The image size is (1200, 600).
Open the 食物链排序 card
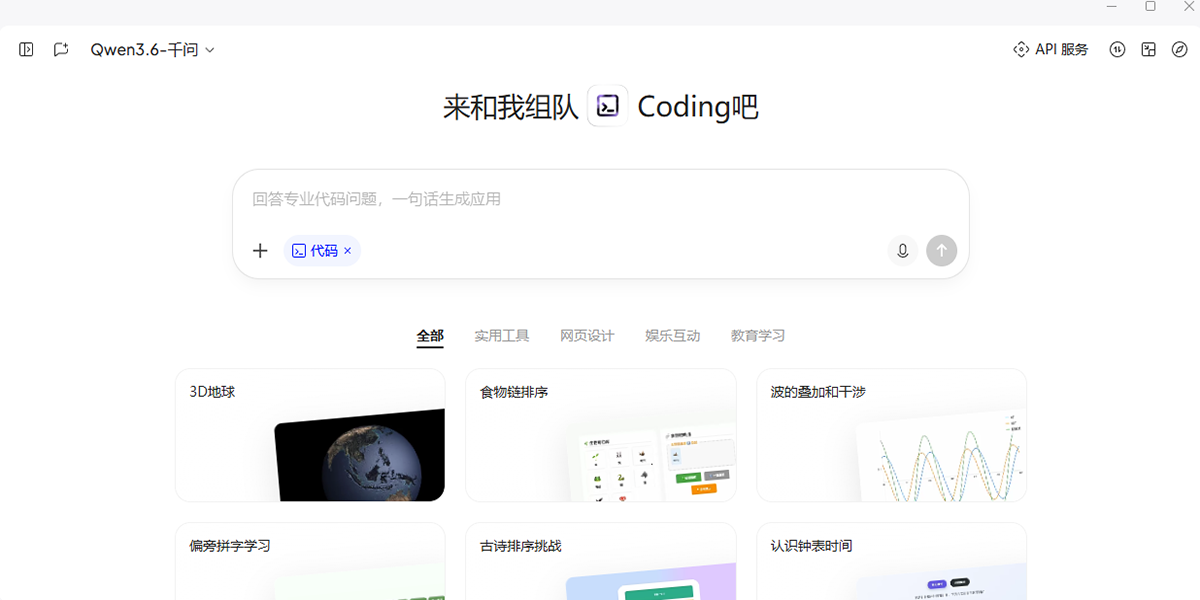point(601,435)
